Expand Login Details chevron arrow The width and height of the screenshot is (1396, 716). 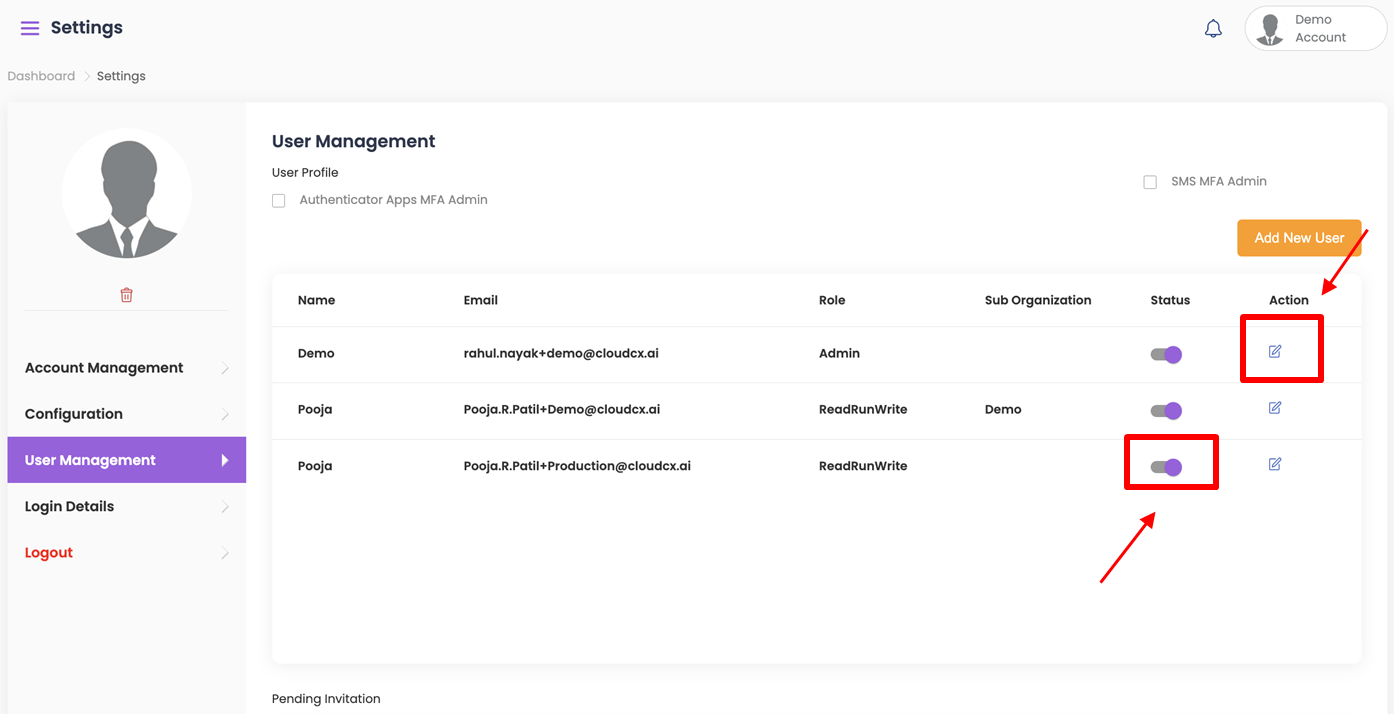(x=225, y=507)
